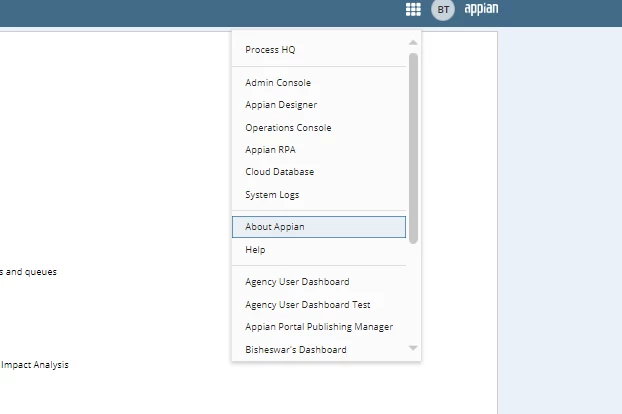Click the menu's vertical scrollbar thumb
Screen dimensions: 622x414
click(413, 148)
